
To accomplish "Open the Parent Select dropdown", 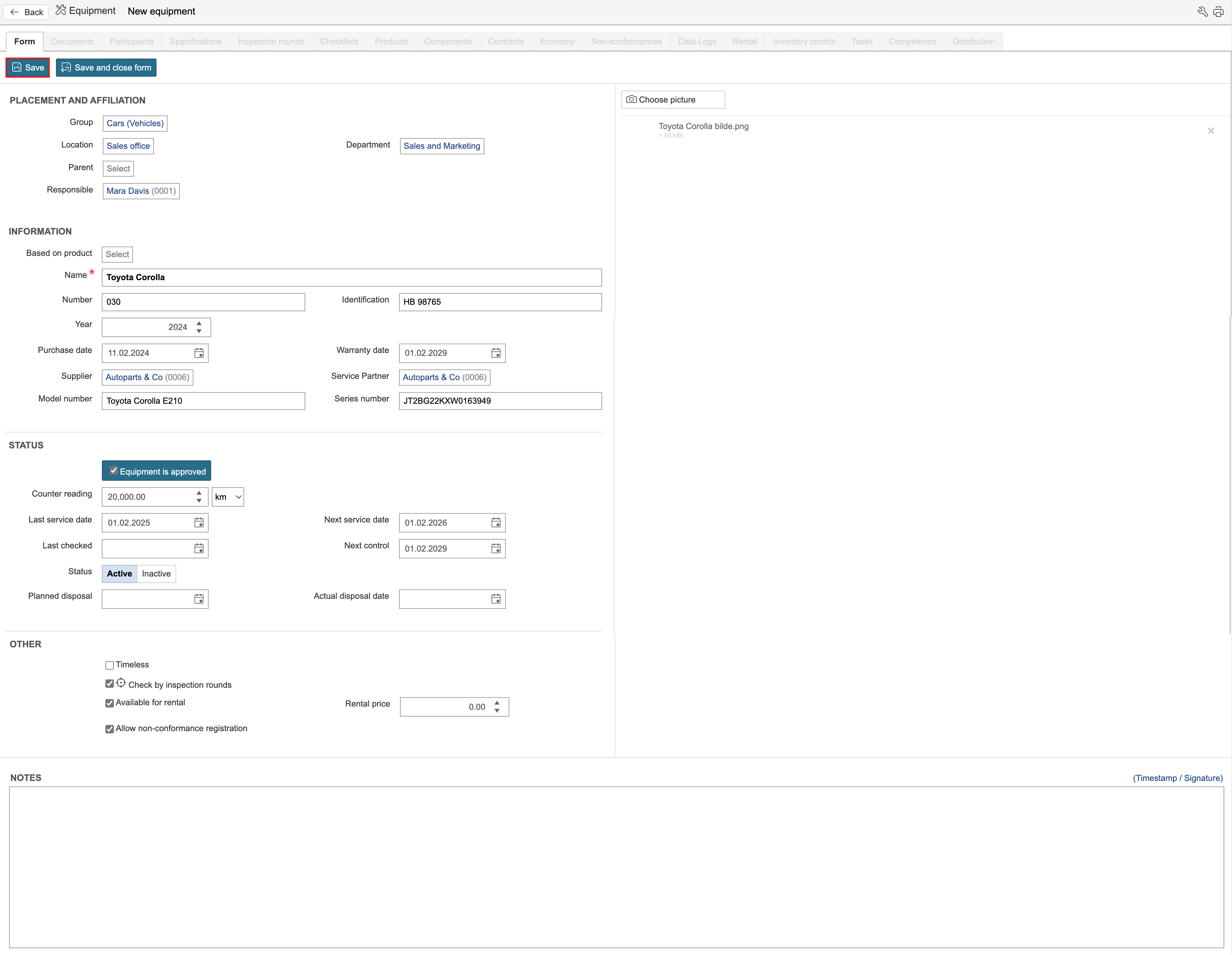I will tap(118, 168).
